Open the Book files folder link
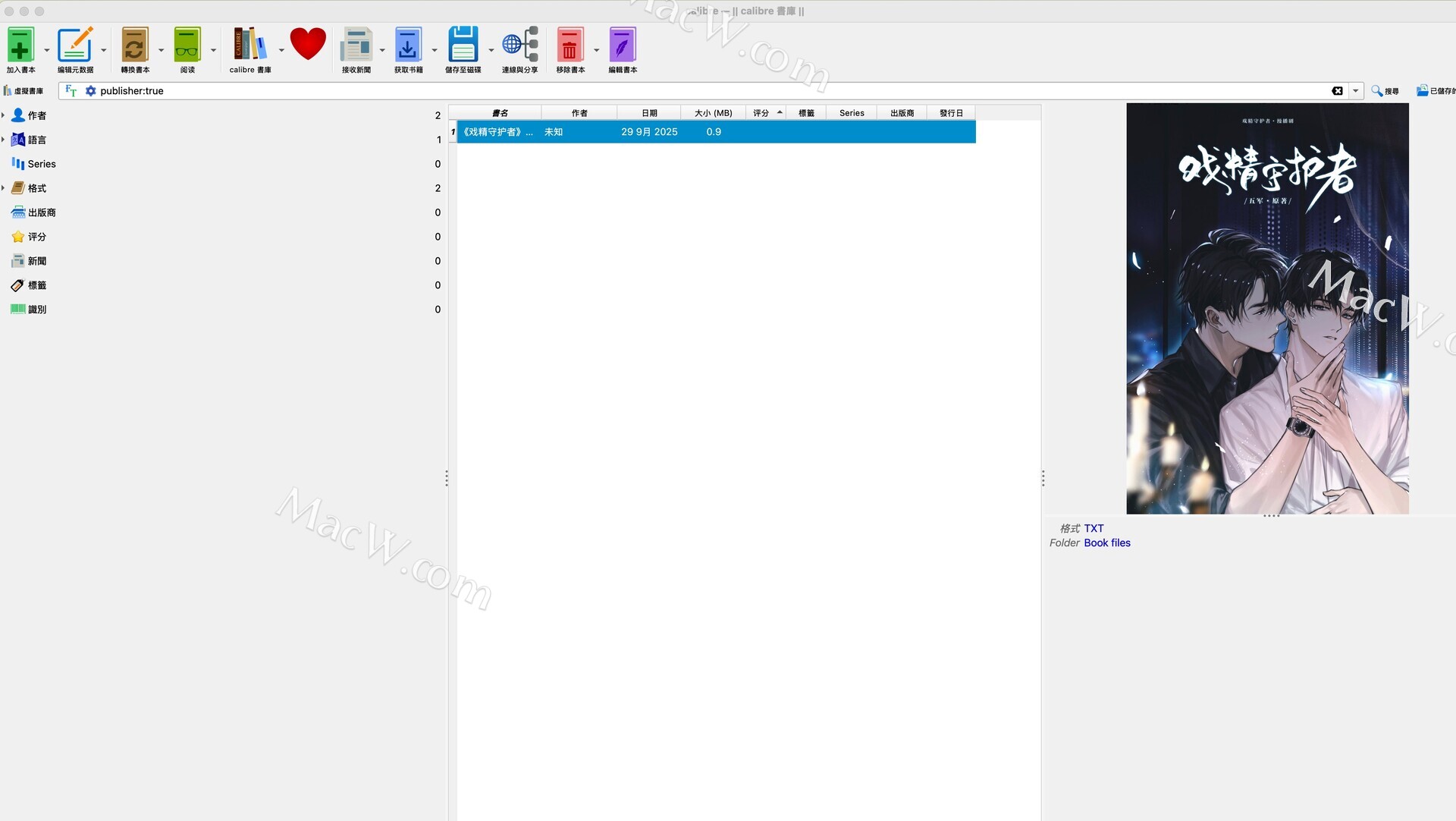The height and width of the screenshot is (821, 1456). [1107, 543]
